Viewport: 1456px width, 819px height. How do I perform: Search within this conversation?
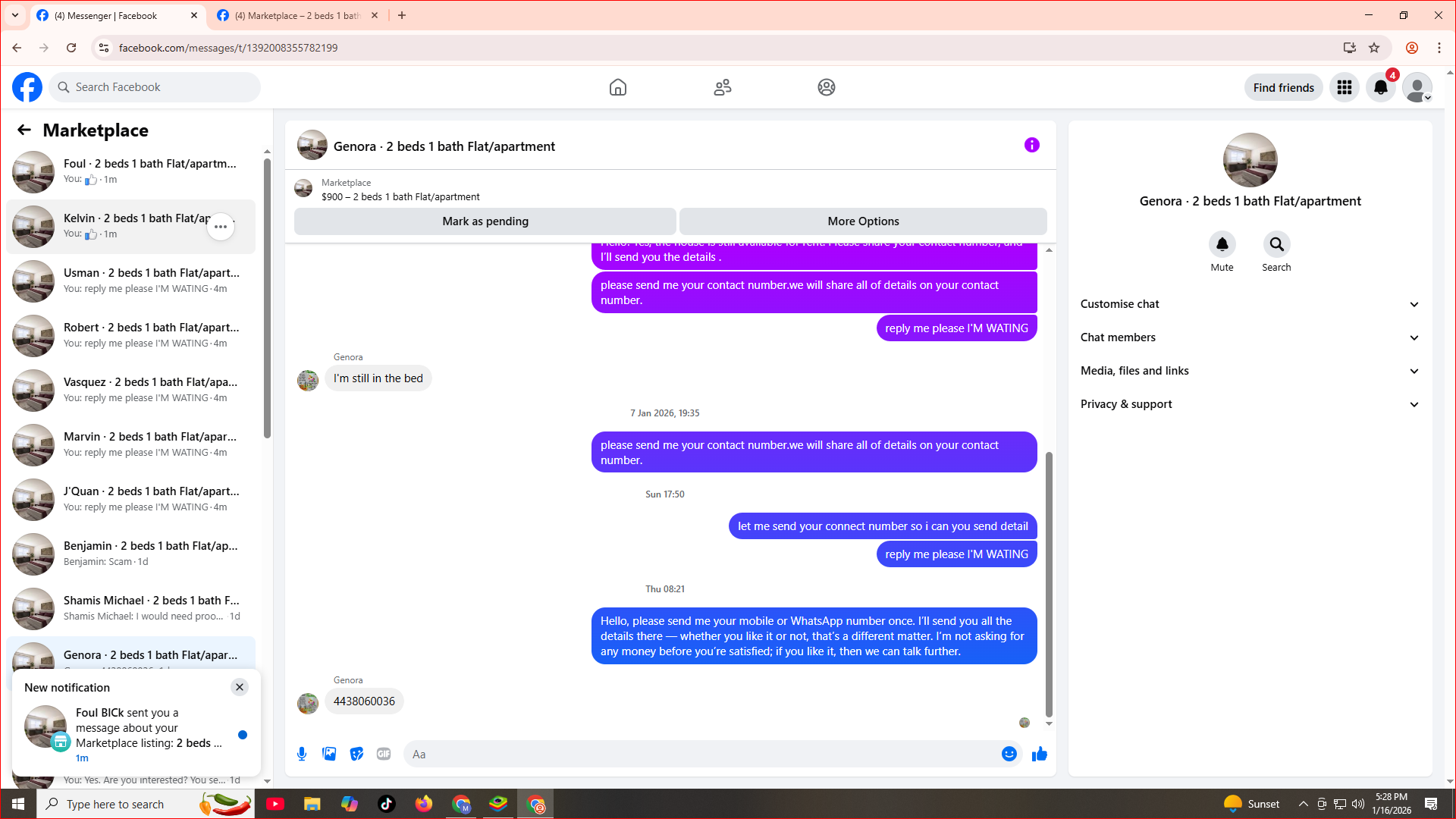tap(1276, 244)
